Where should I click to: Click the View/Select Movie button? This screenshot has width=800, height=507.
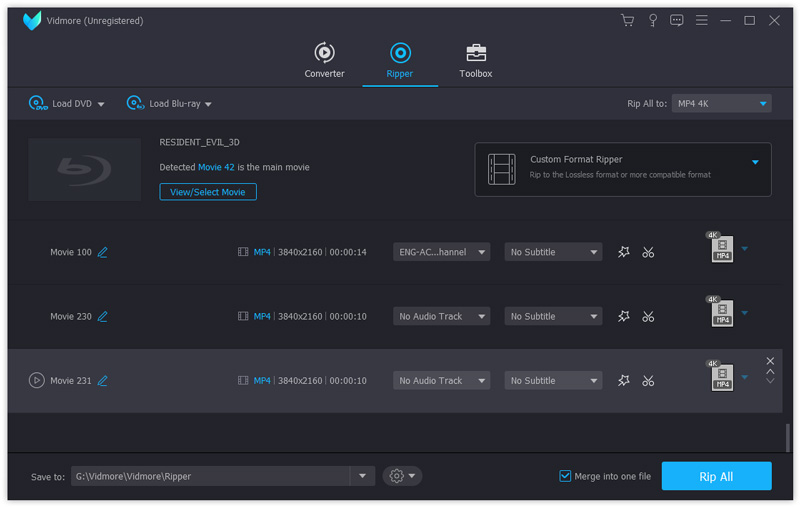pos(208,192)
